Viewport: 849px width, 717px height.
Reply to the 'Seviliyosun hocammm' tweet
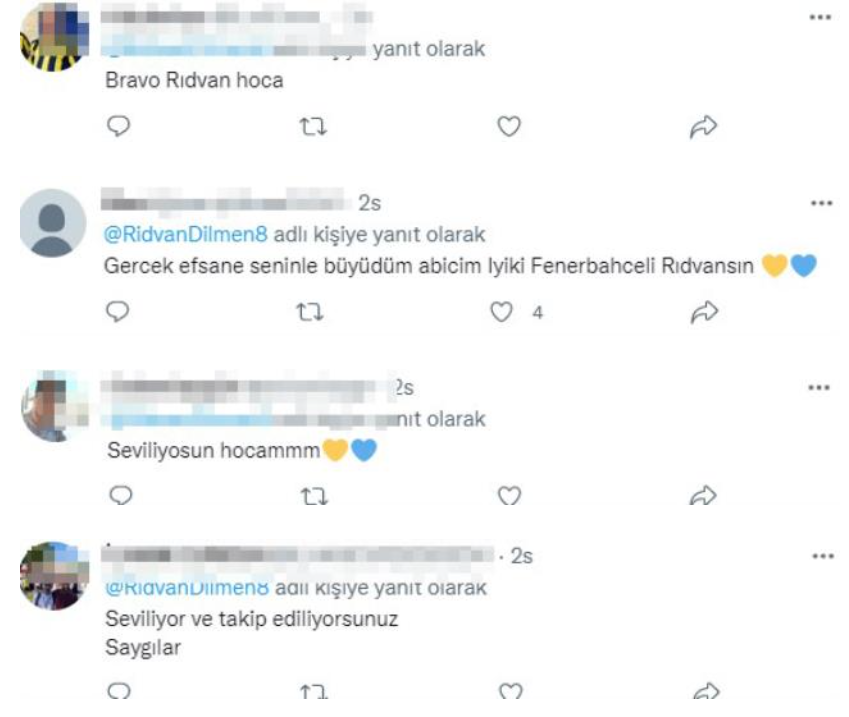(x=121, y=495)
